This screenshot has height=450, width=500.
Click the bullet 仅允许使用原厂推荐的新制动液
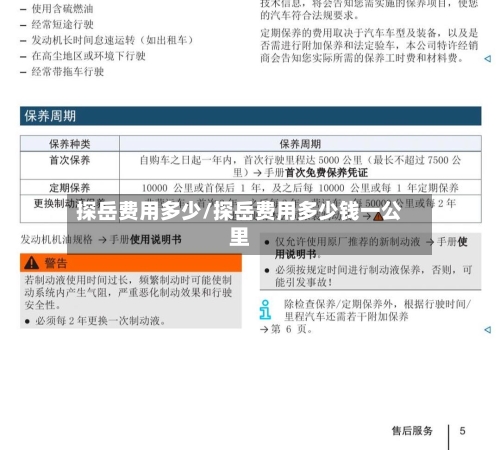tap(371, 248)
